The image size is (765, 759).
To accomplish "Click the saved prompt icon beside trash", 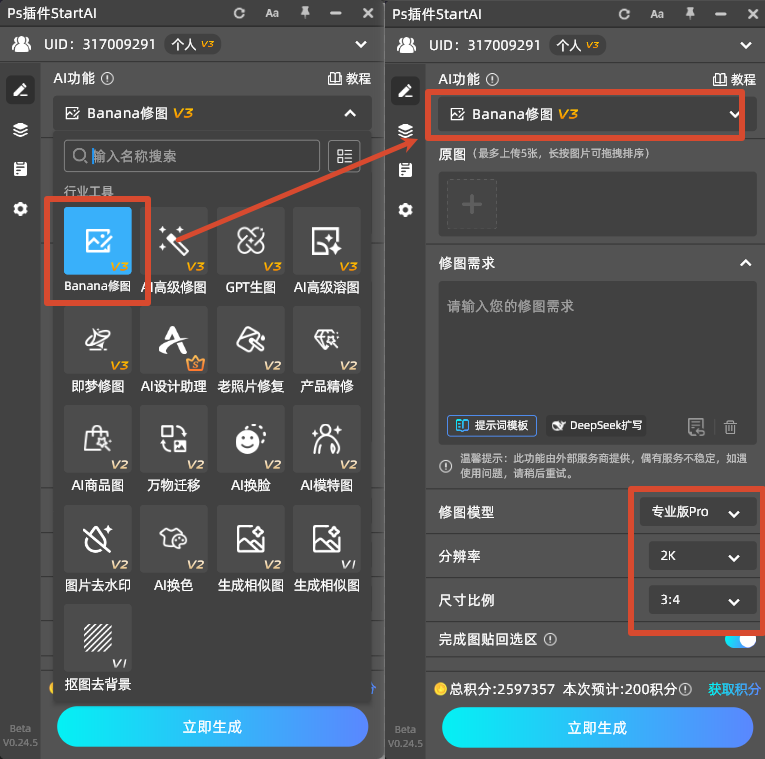I will click(696, 427).
